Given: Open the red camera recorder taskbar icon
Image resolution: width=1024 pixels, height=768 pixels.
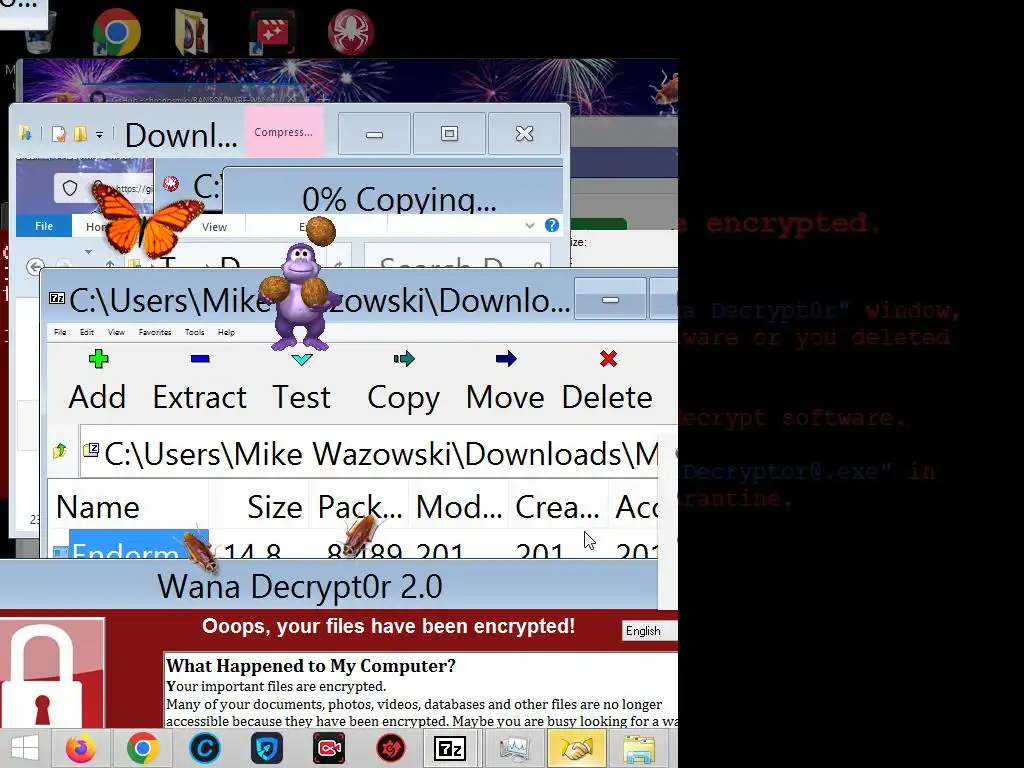Looking at the screenshot, I should click(x=328, y=748).
